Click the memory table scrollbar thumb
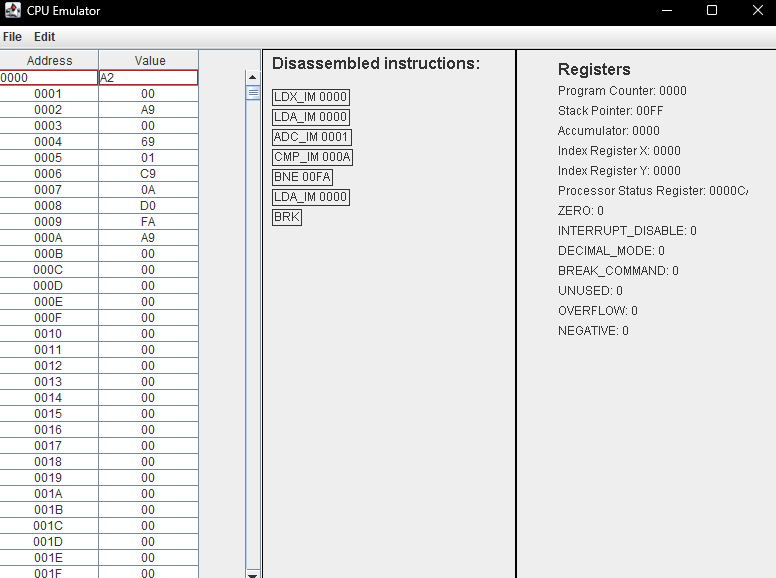776x578 pixels. tap(252, 93)
